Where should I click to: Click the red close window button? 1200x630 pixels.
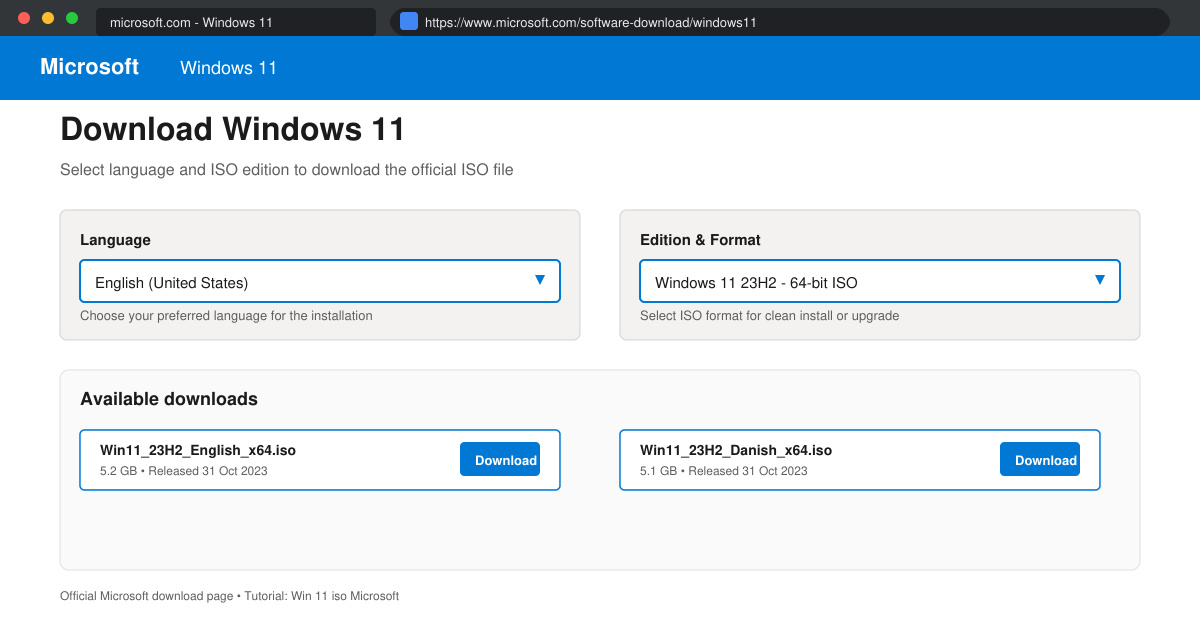point(24,18)
